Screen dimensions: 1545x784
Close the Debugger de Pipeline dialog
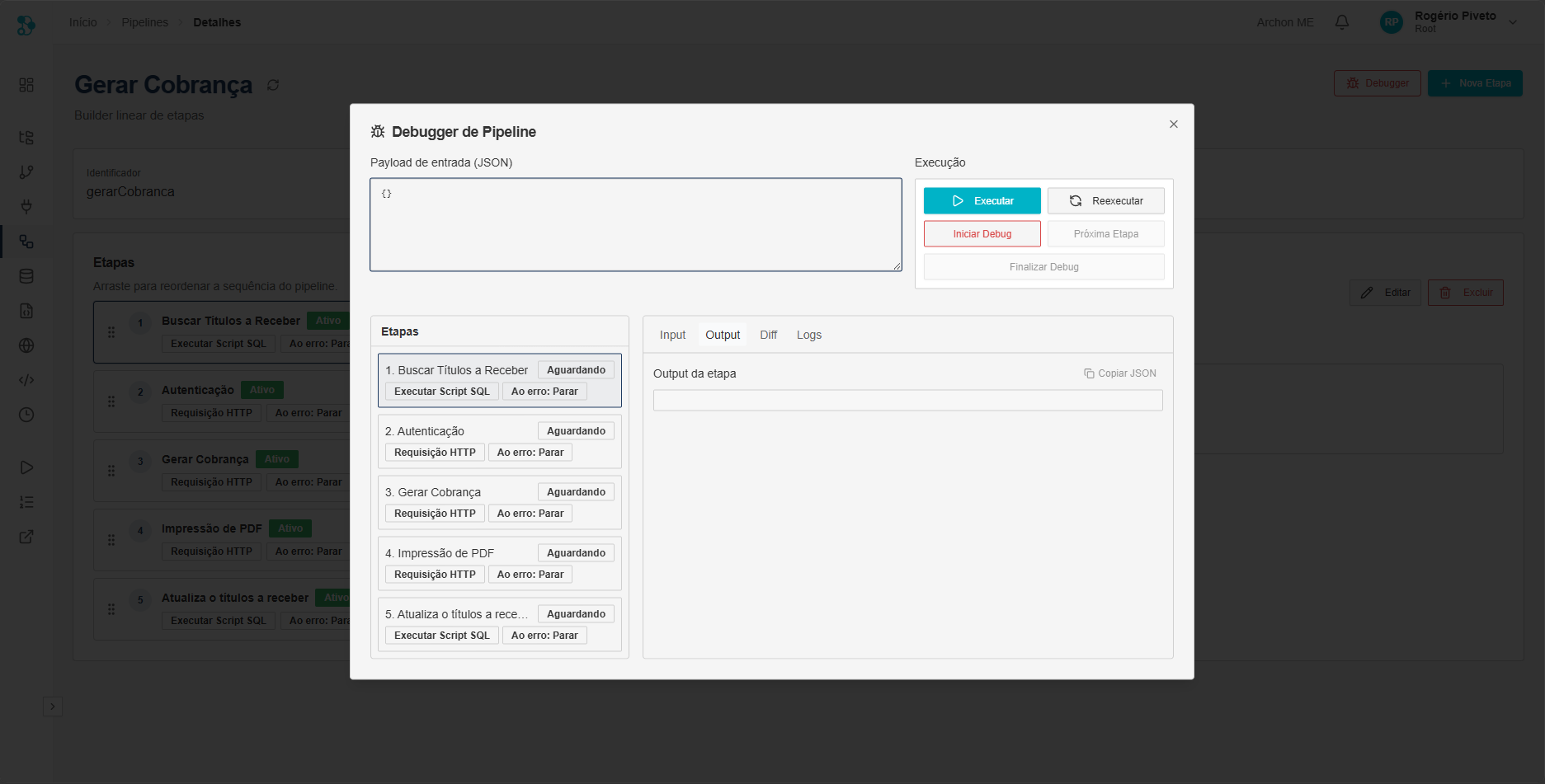tap(1173, 124)
